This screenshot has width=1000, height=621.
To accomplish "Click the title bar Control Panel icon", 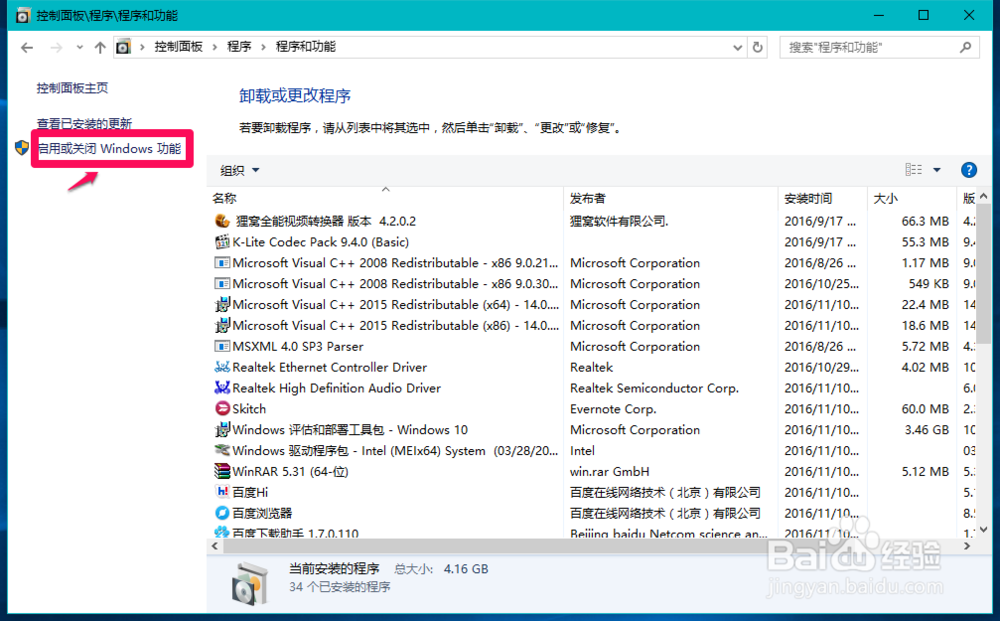I will tap(22, 15).
